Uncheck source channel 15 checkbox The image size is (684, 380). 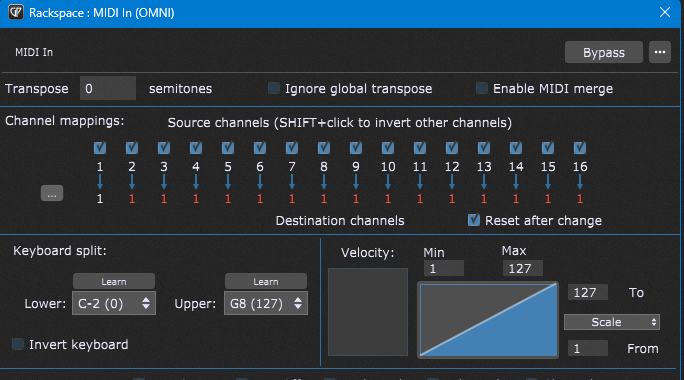548,147
